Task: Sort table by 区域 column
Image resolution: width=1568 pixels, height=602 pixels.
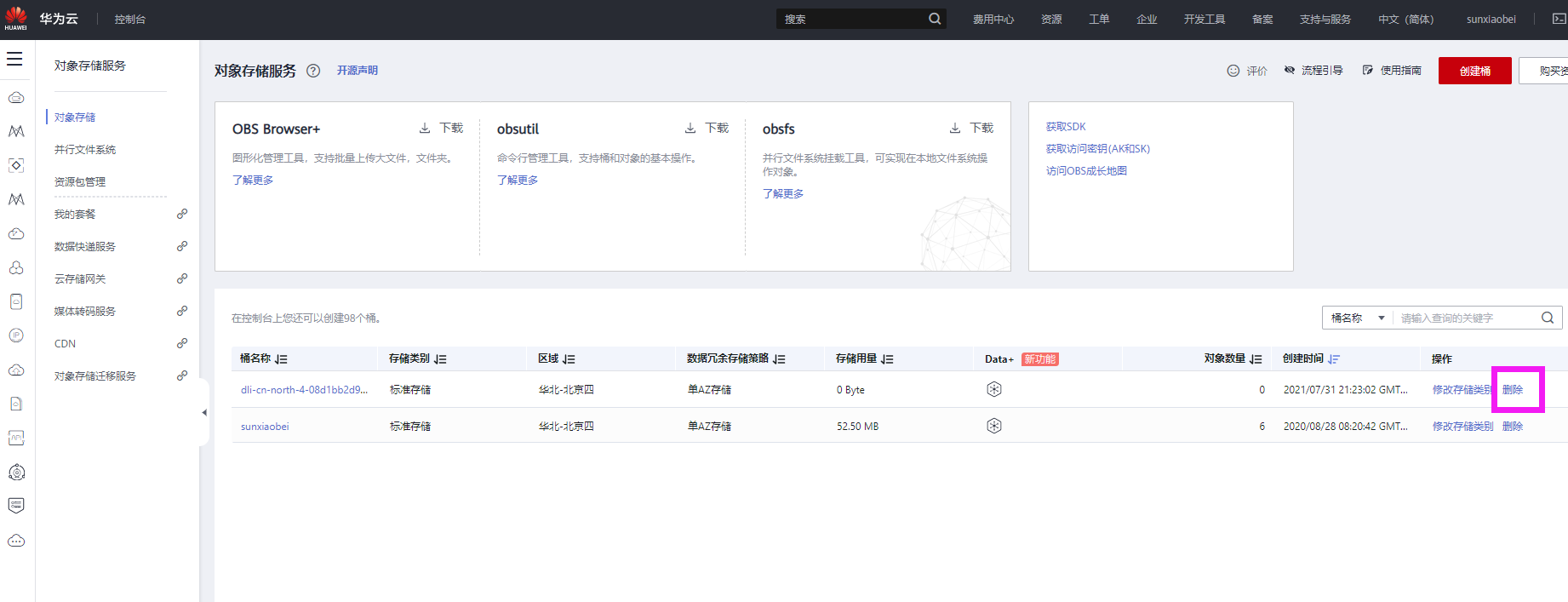Action: click(x=569, y=359)
